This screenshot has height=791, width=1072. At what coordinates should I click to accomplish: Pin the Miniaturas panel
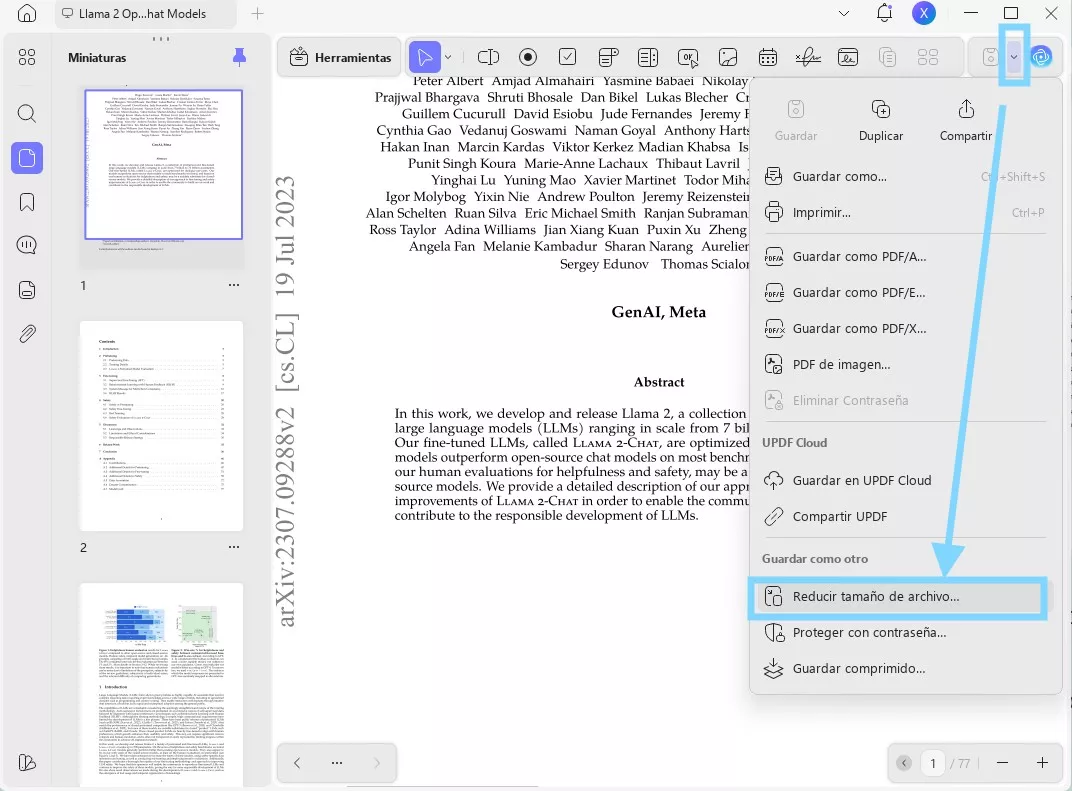click(x=239, y=57)
